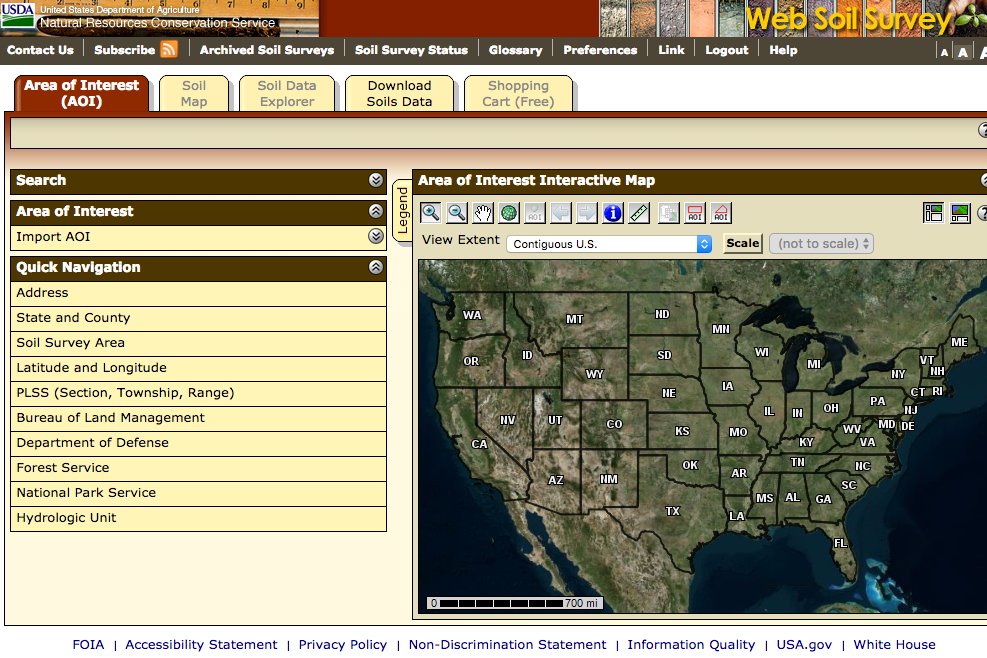987x658 pixels.
Task: Go to previous map extent arrow
Action: point(561,213)
